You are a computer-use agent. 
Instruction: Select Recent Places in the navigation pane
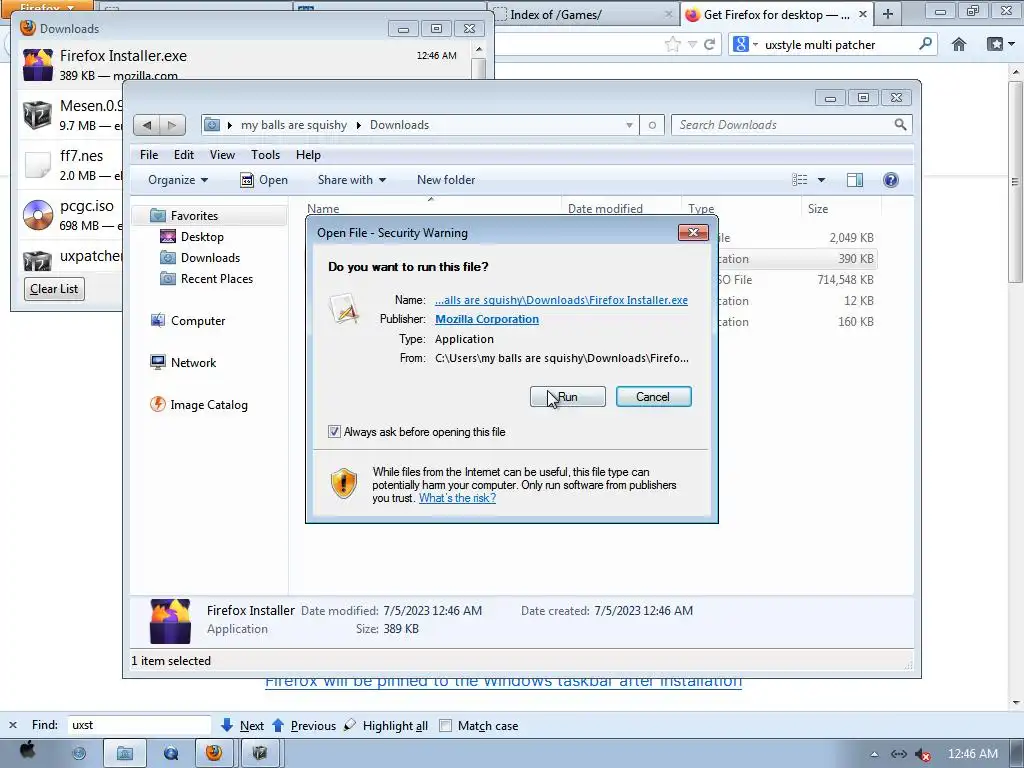pyautogui.click(x=217, y=278)
